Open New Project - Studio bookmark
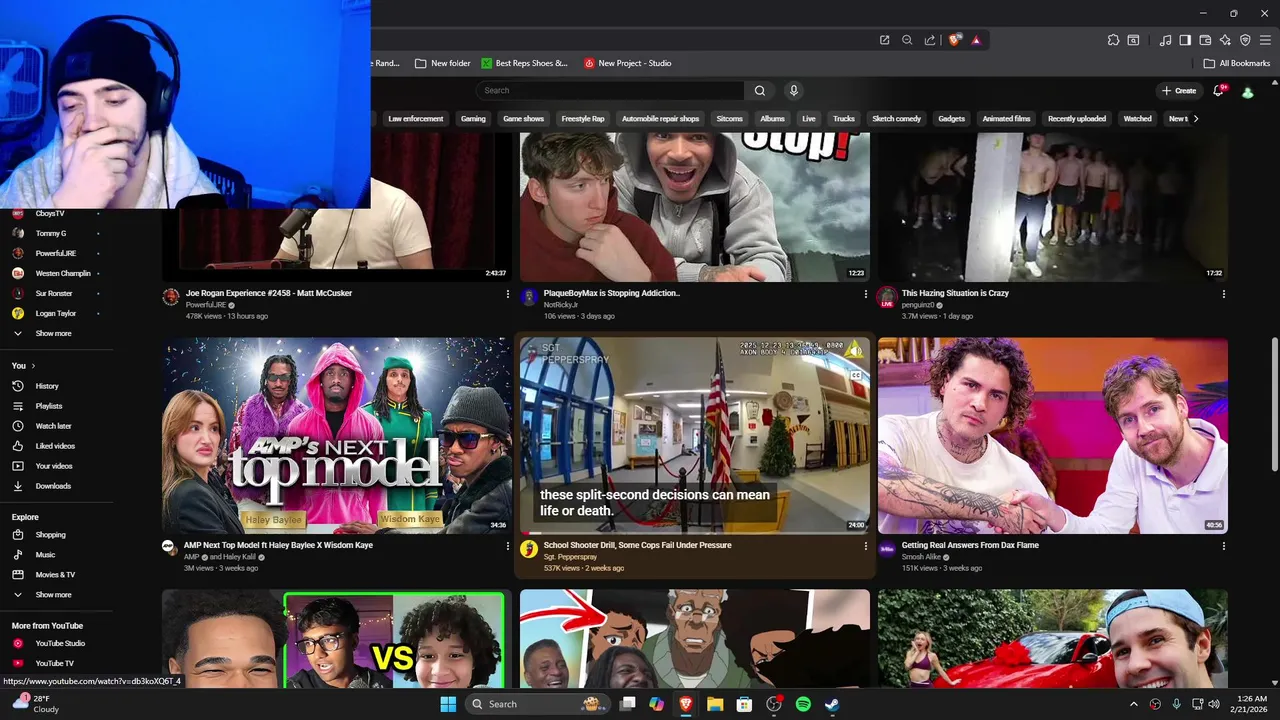Viewport: 1280px width, 720px height. pos(628,63)
